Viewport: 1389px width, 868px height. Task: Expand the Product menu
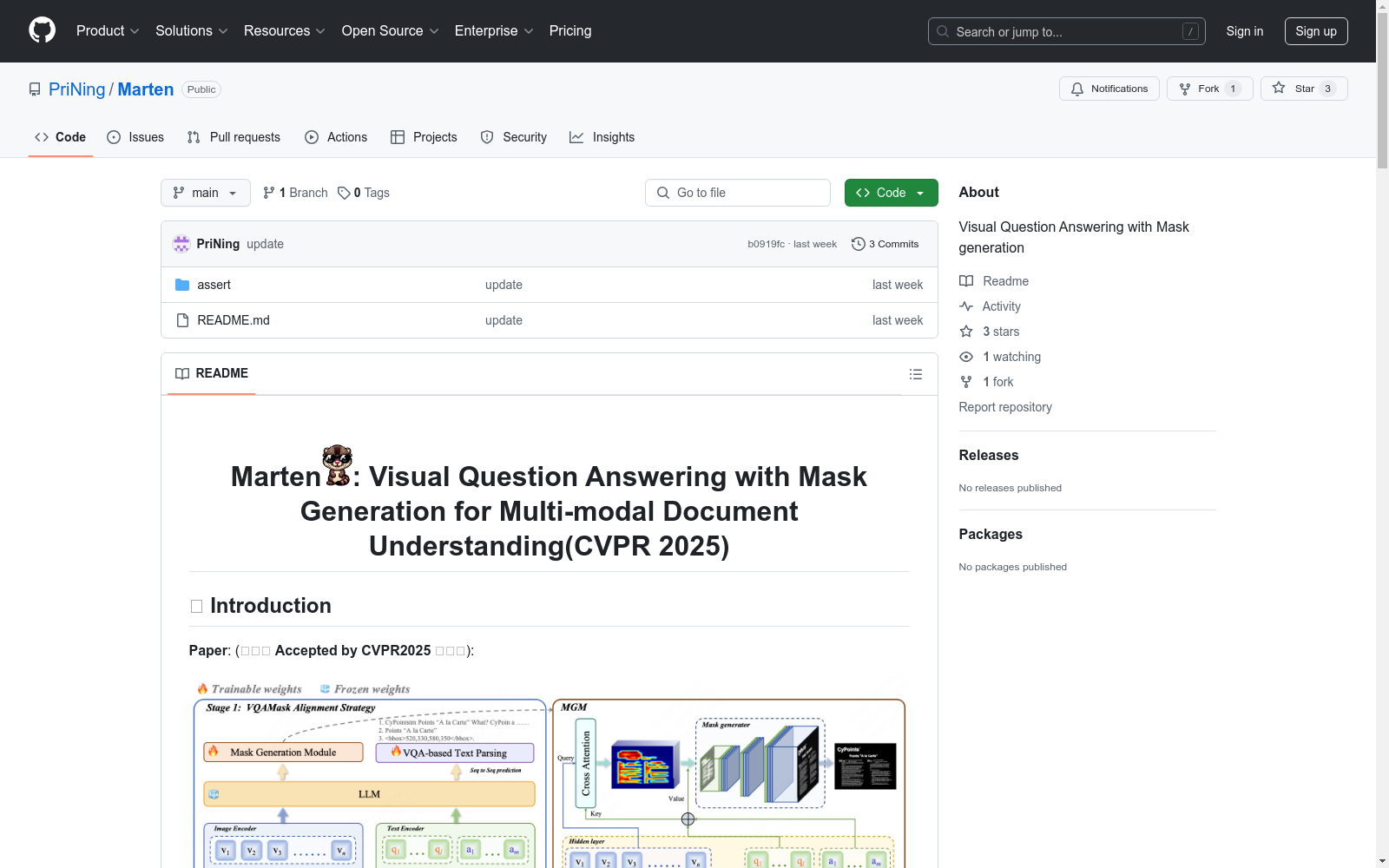pos(108,31)
